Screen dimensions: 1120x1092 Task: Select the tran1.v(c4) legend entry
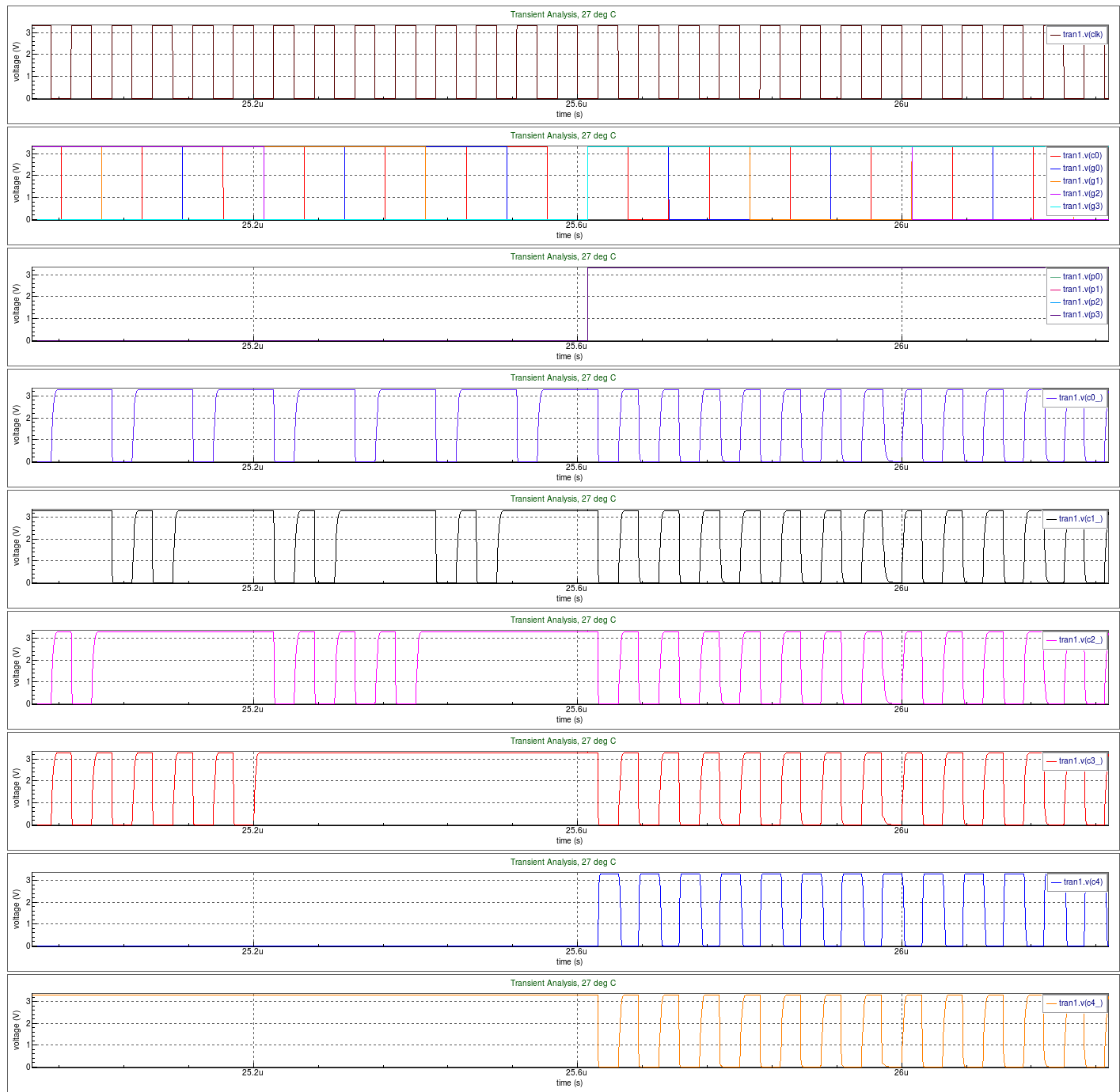coord(1076,882)
